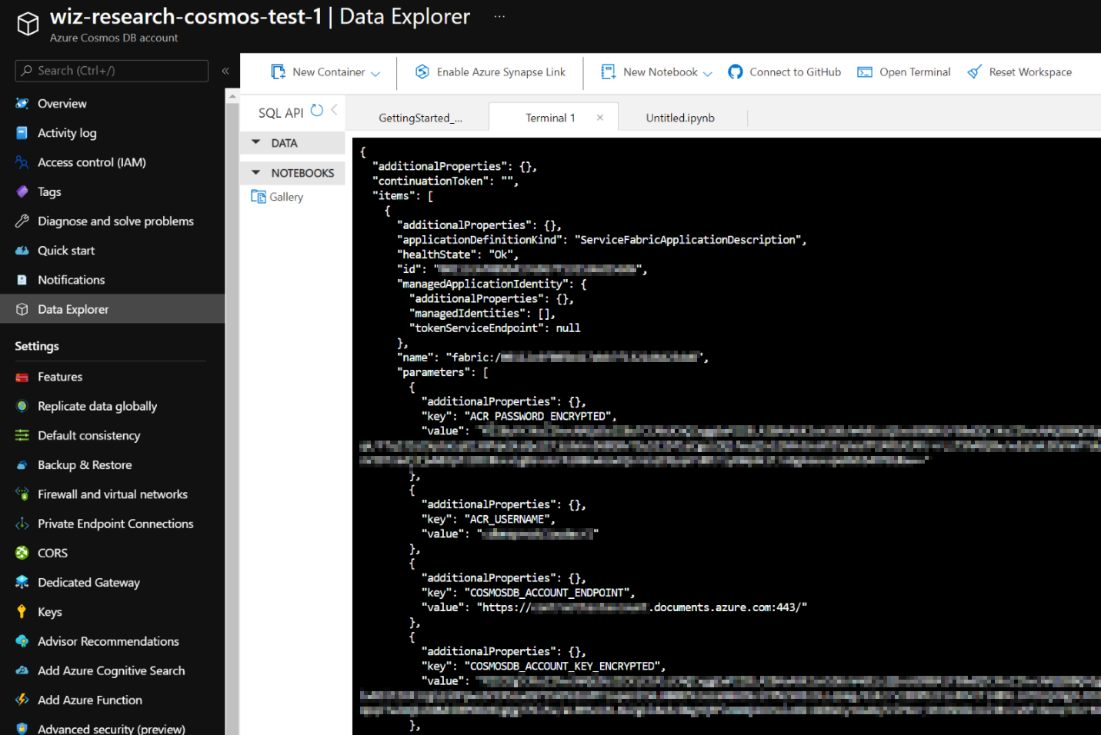Open Firewall and virtual networks setting

[x=112, y=494]
